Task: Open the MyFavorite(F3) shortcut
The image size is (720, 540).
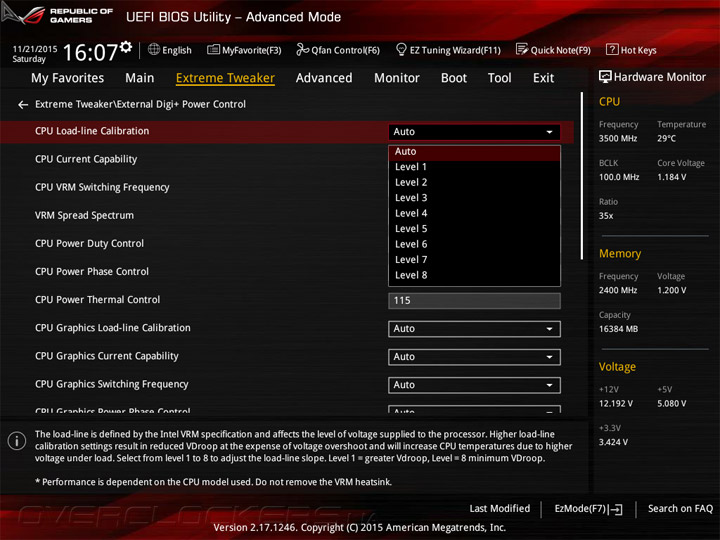Action: [244, 50]
